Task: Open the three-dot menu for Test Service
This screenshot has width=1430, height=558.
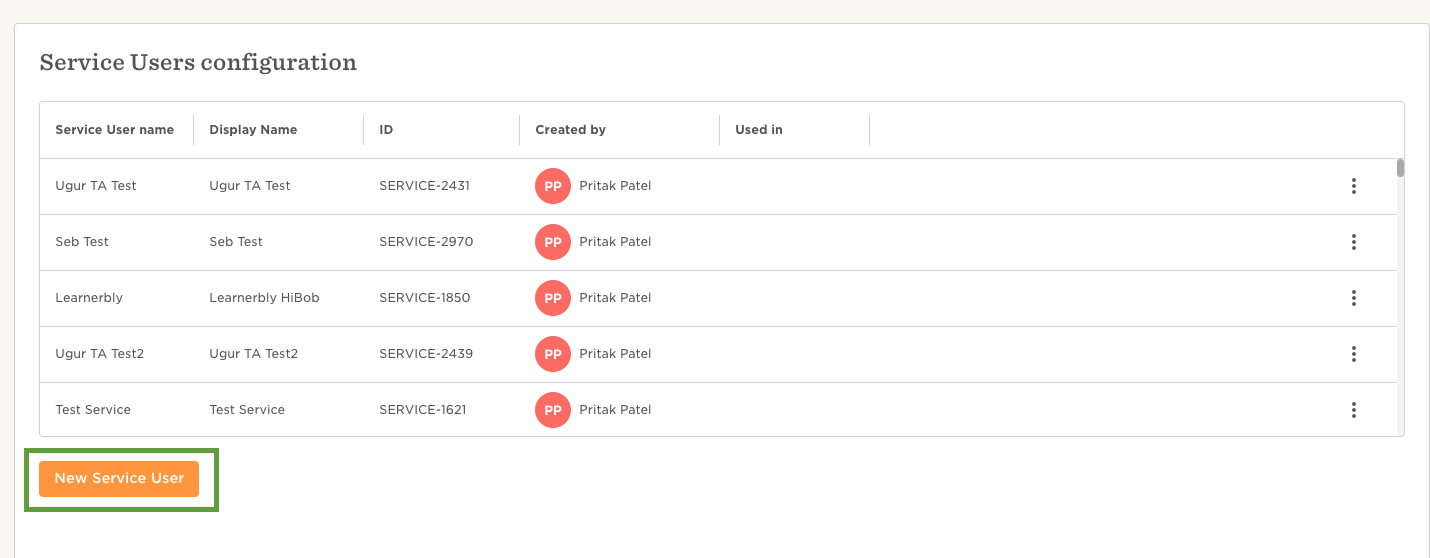Action: click(x=1353, y=410)
